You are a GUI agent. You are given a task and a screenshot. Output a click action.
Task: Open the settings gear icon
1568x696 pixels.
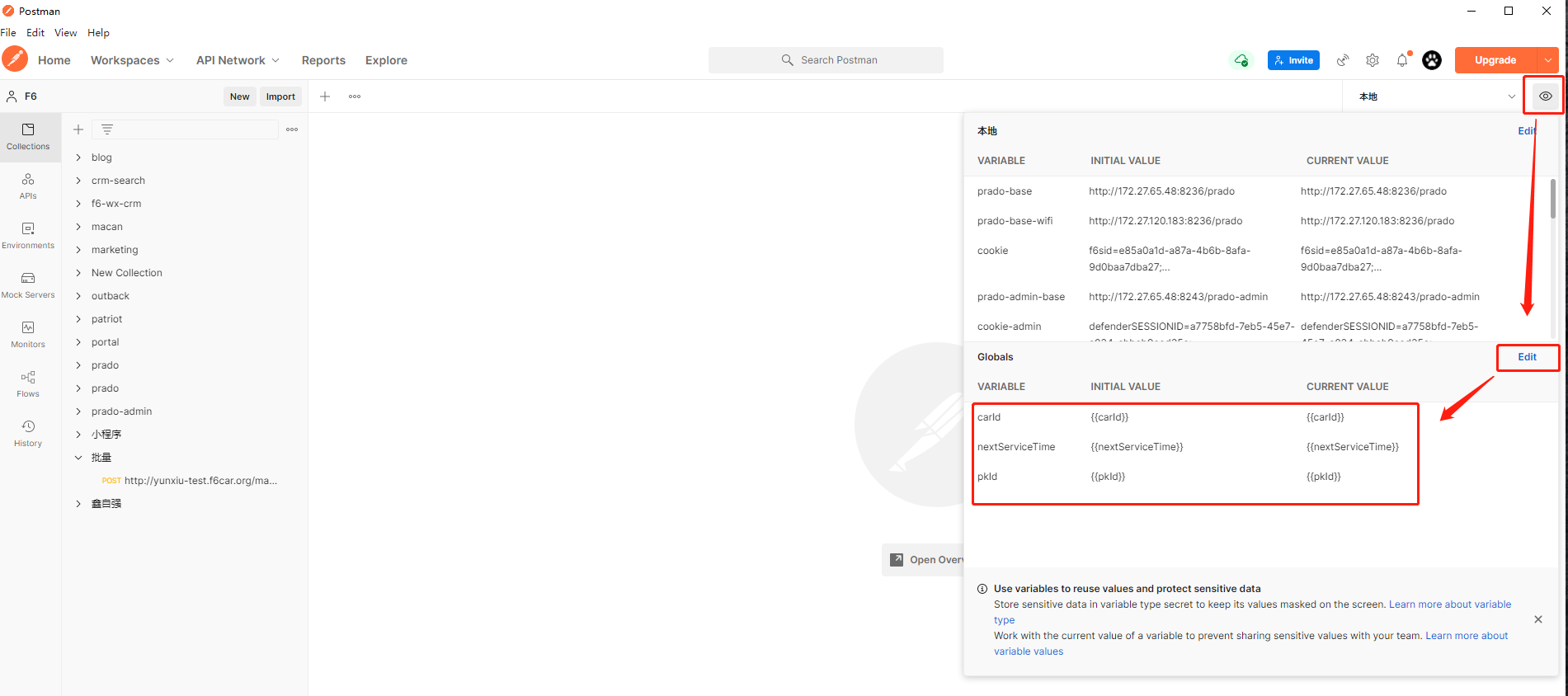click(x=1373, y=60)
